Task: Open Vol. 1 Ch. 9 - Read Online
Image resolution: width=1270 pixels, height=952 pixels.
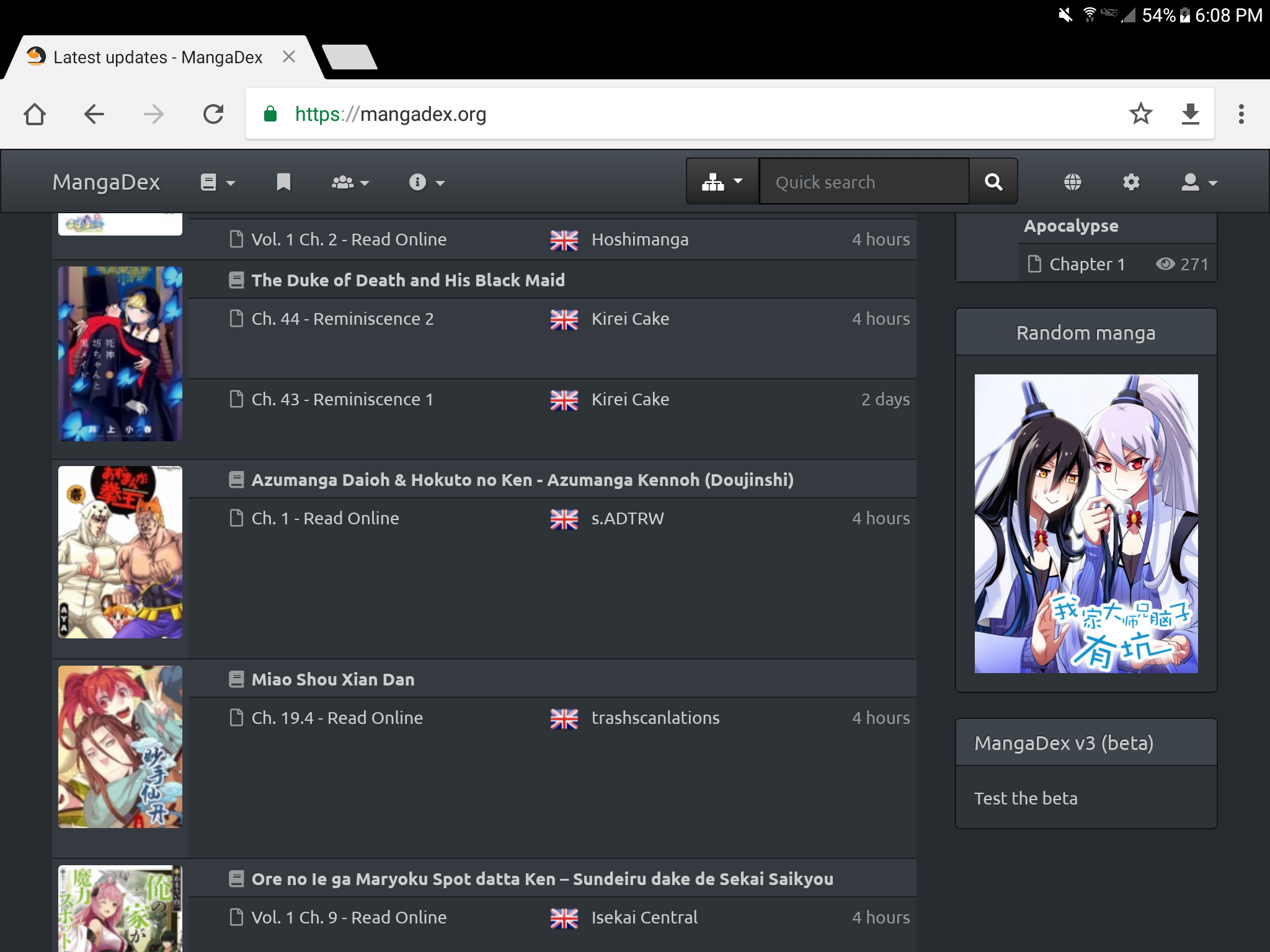Action: coord(349,917)
